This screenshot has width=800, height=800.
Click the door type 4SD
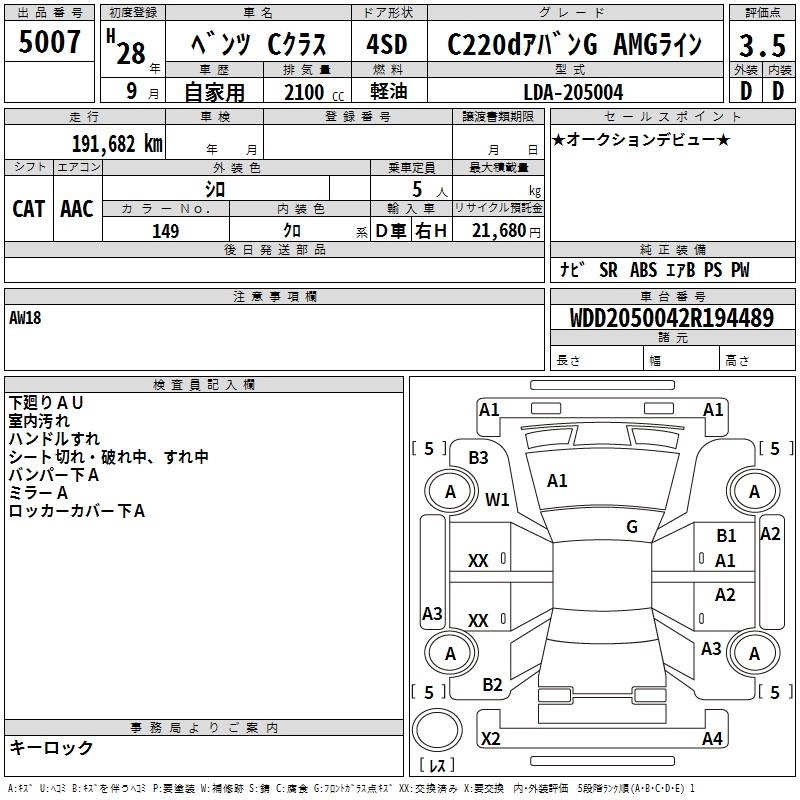[x=387, y=44]
